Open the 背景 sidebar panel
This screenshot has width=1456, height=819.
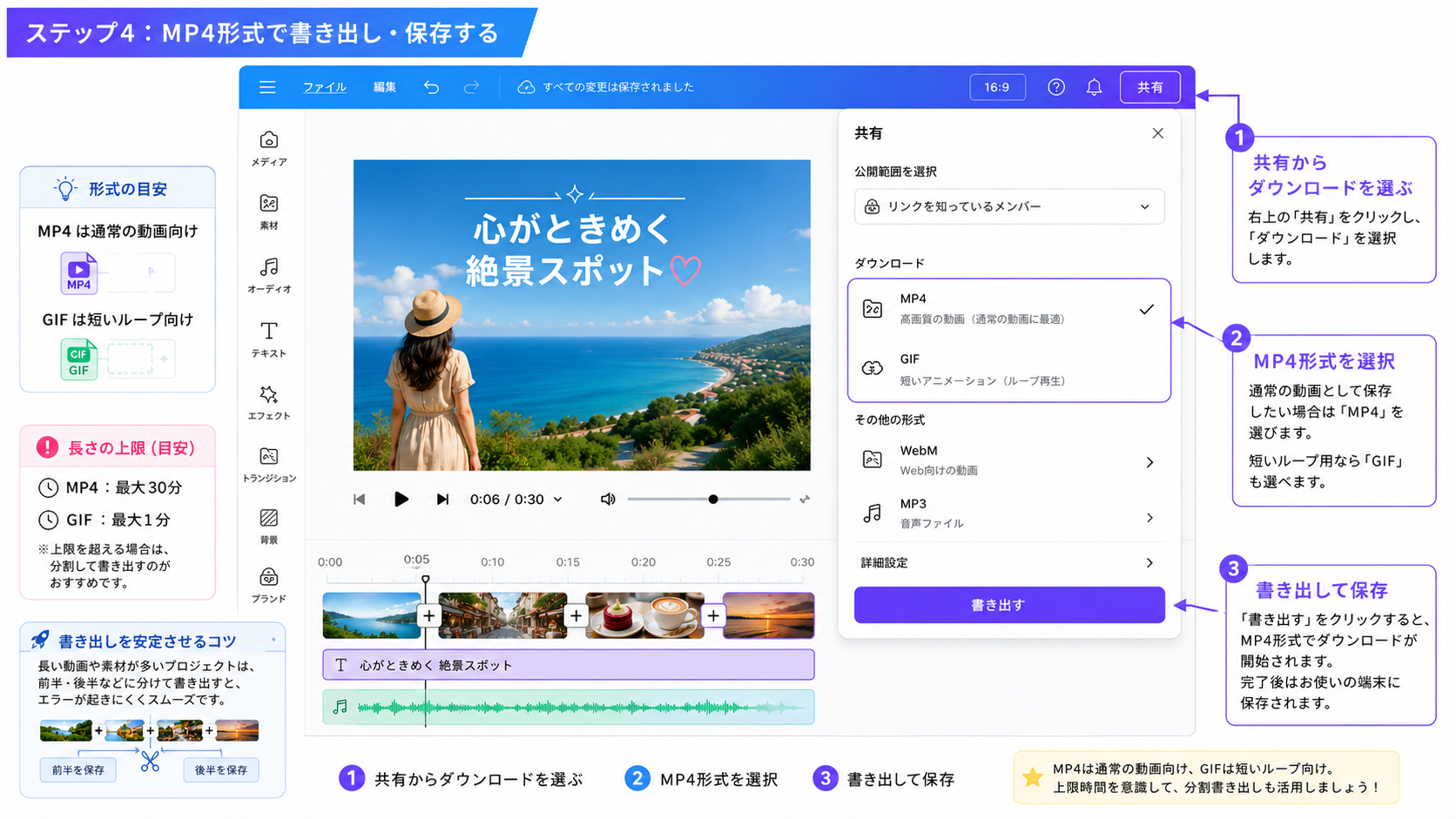pos(269,527)
